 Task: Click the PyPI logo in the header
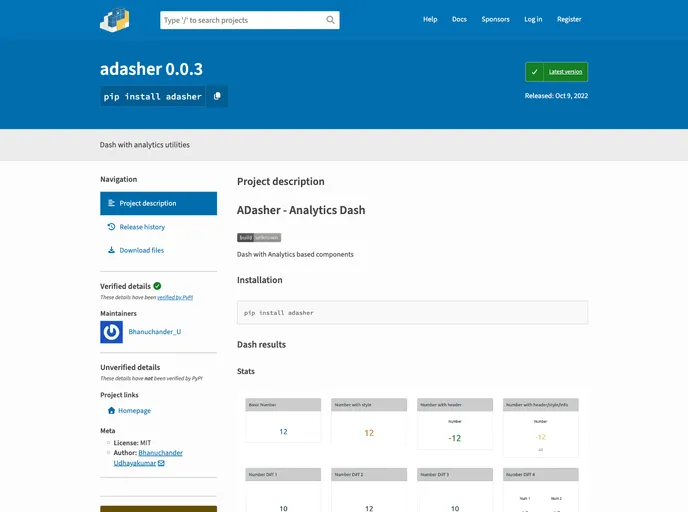(115, 19)
